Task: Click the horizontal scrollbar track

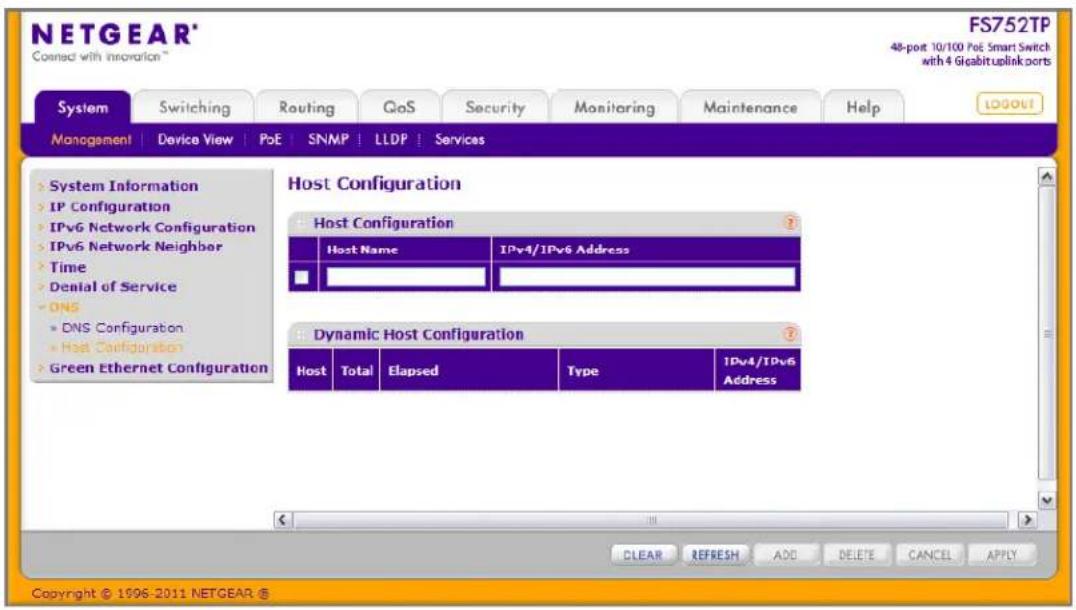Action: [652, 519]
